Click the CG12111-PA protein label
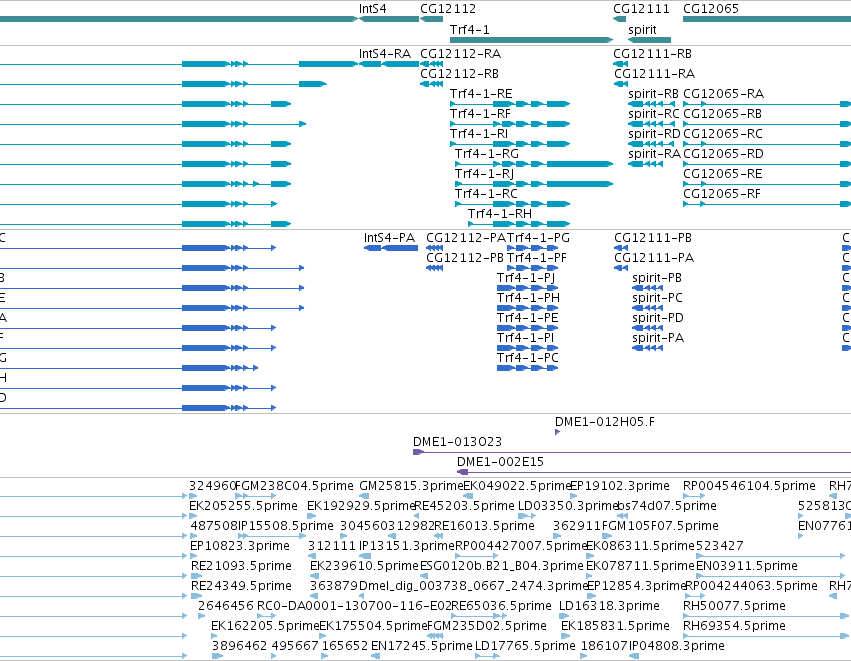 (654, 258)
